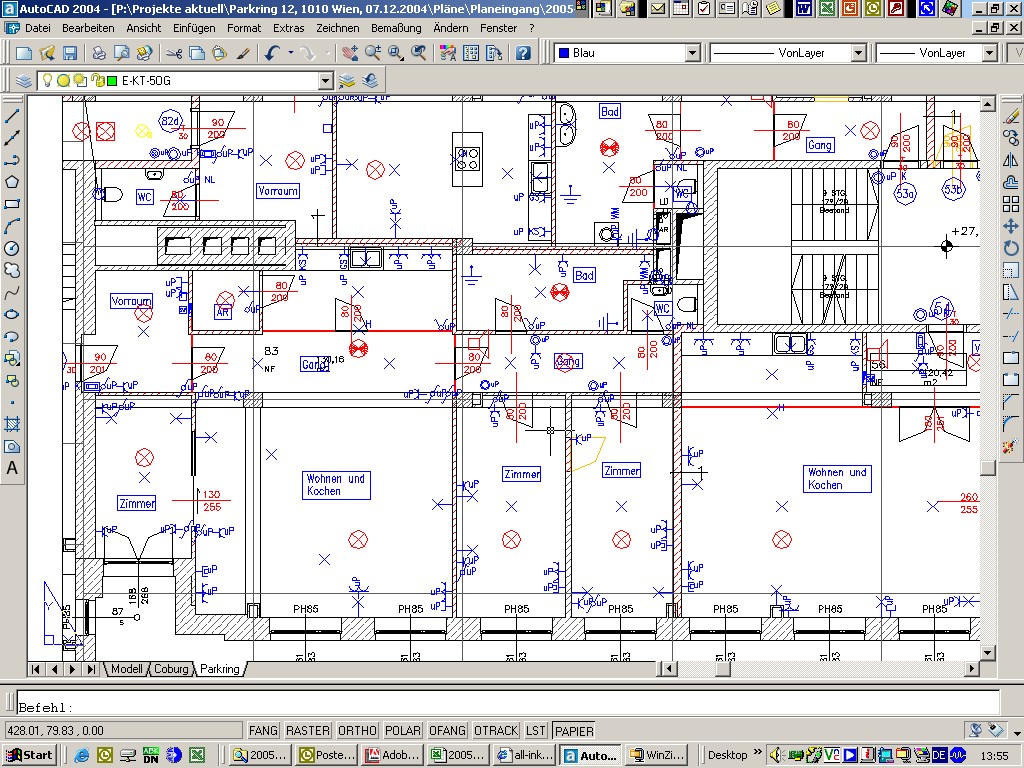Open the Layer Properties Manager icon

click(24, 81)
